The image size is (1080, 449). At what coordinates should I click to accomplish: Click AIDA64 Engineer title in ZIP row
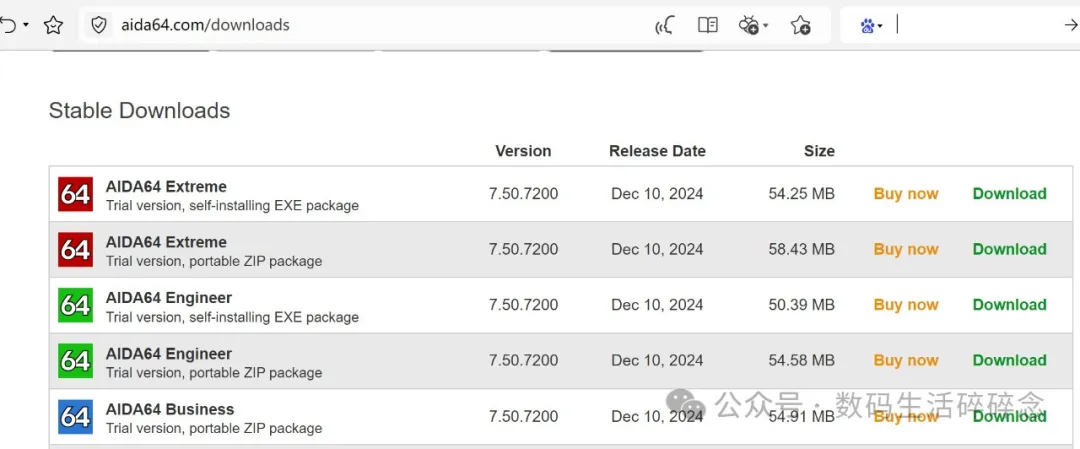pyautogui.click(x=169, y=354)
